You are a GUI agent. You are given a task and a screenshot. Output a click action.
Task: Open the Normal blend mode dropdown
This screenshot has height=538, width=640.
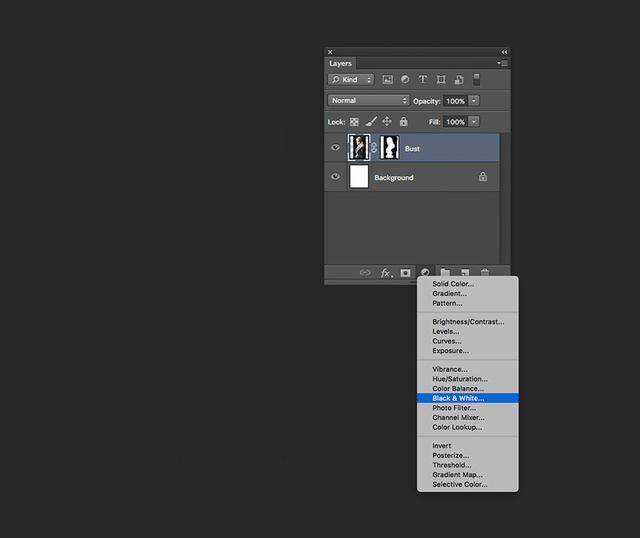[368, 100]
